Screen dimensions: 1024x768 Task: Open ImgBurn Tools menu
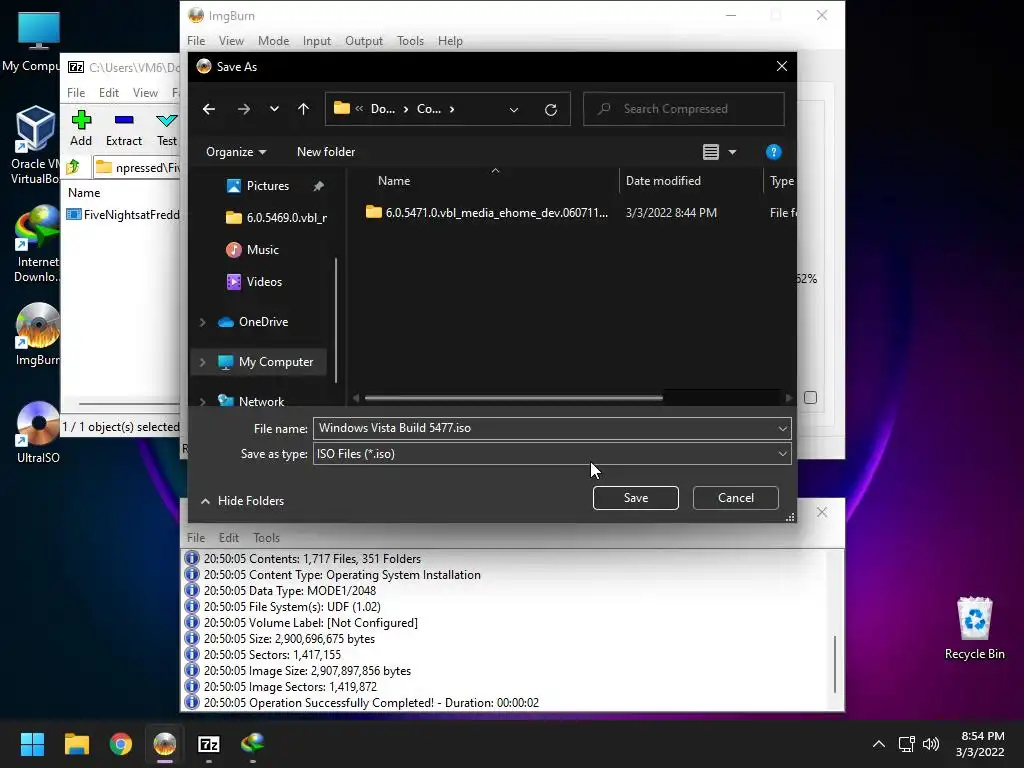click(x=410, y=40)
